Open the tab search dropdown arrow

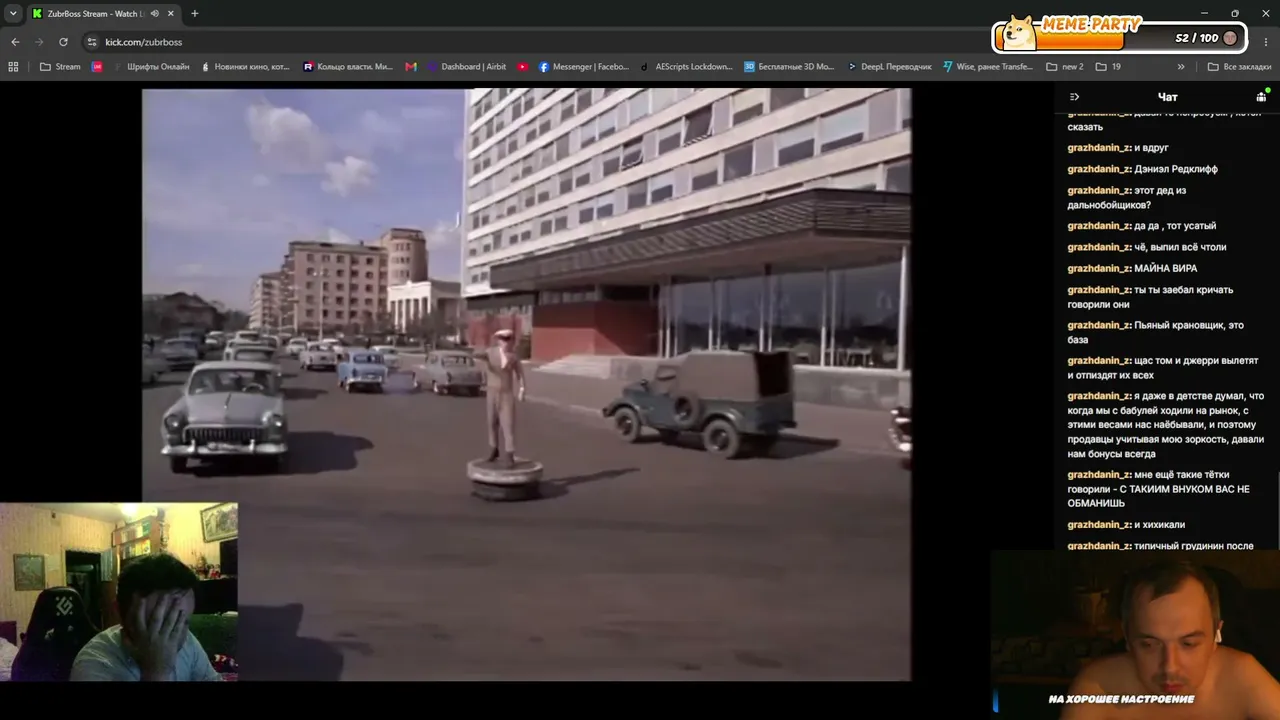[x=13, y=14]
